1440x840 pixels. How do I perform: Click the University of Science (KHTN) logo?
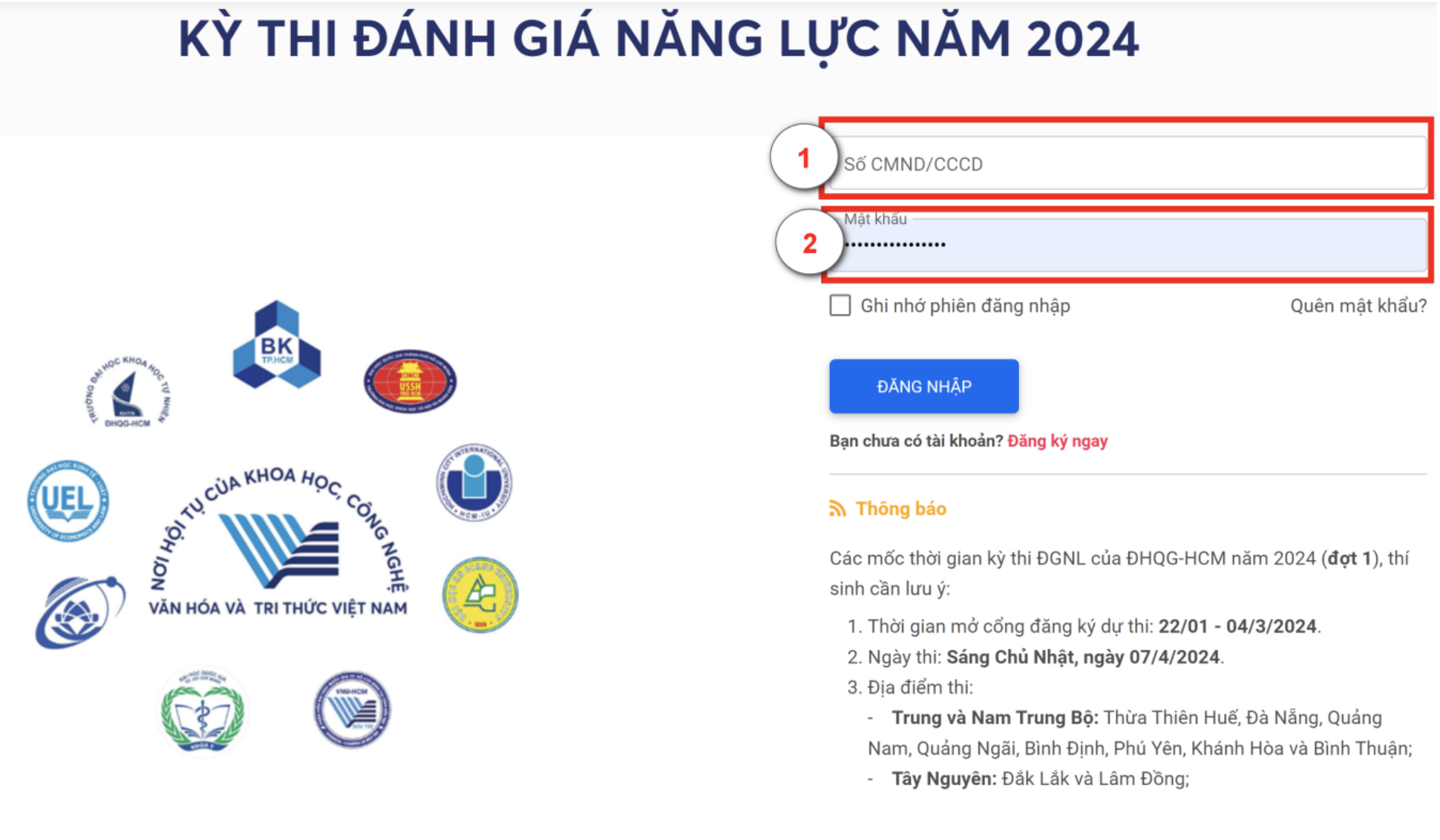pos(128,393)
